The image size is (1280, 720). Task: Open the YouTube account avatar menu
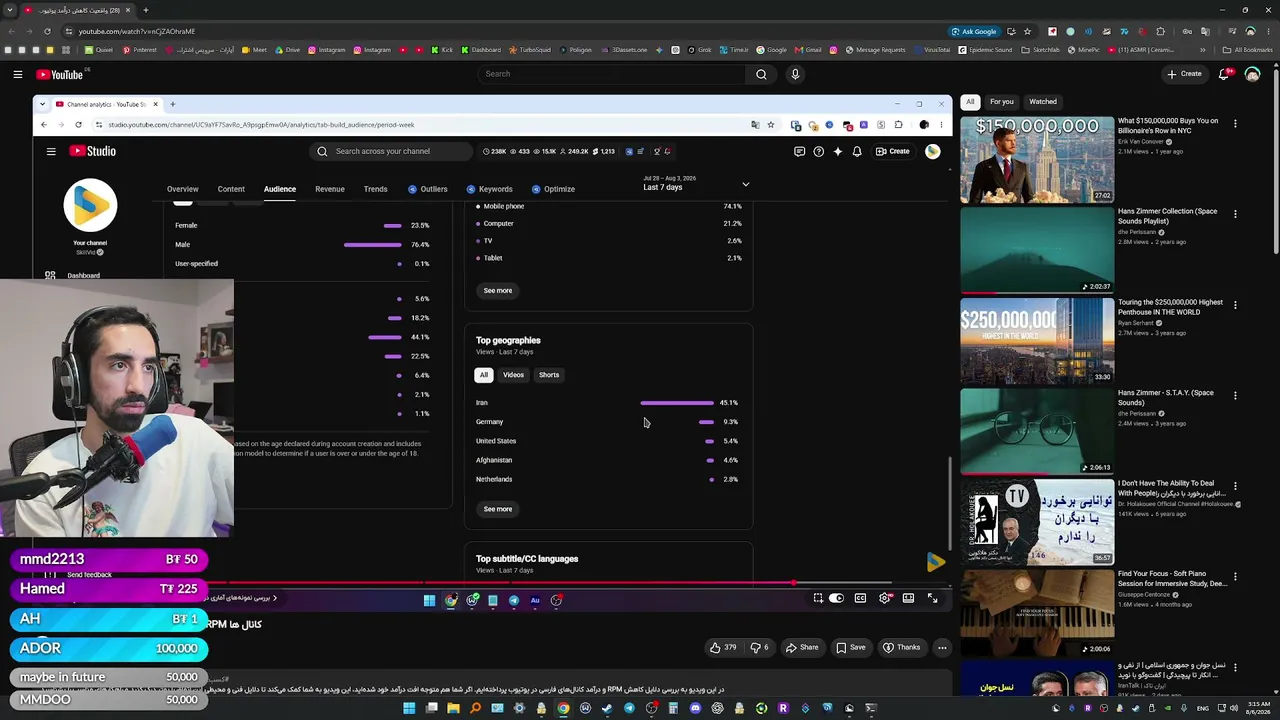pyautogui.click(x=1252, y=74)
